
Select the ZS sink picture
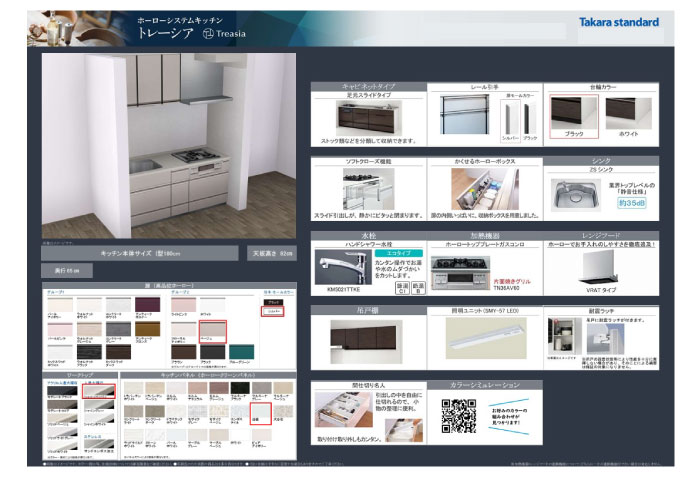573,193
